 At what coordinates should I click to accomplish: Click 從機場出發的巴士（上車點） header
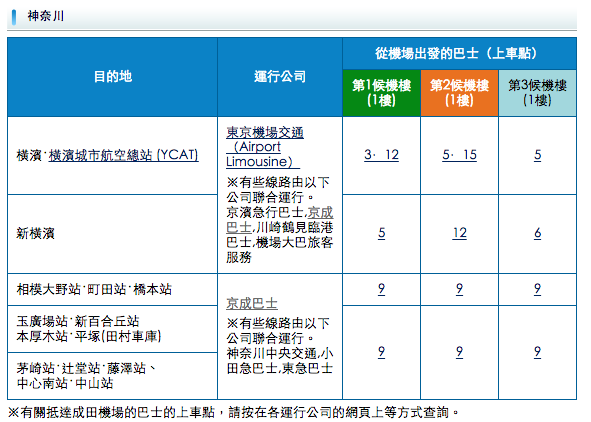pyautogui.click(x=459, y=54)
